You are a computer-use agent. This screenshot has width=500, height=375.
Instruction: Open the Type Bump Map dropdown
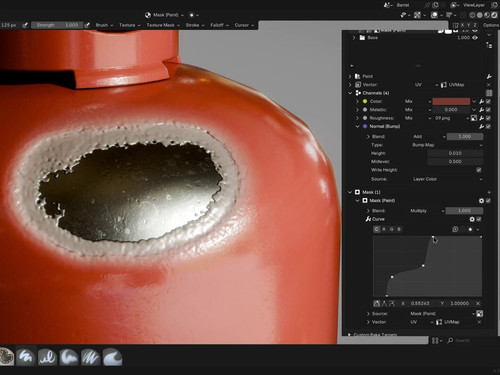447,145
